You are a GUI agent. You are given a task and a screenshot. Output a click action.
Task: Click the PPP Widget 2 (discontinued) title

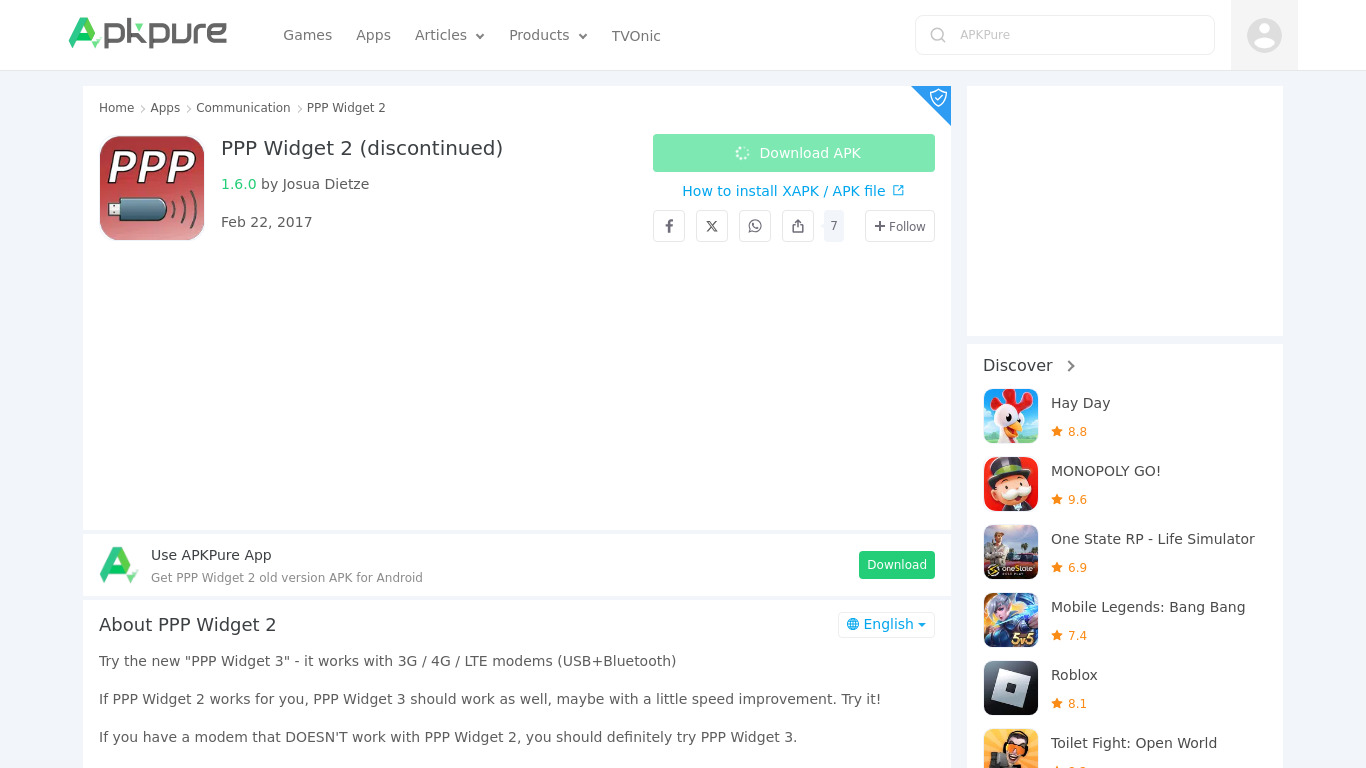(362, 148)
